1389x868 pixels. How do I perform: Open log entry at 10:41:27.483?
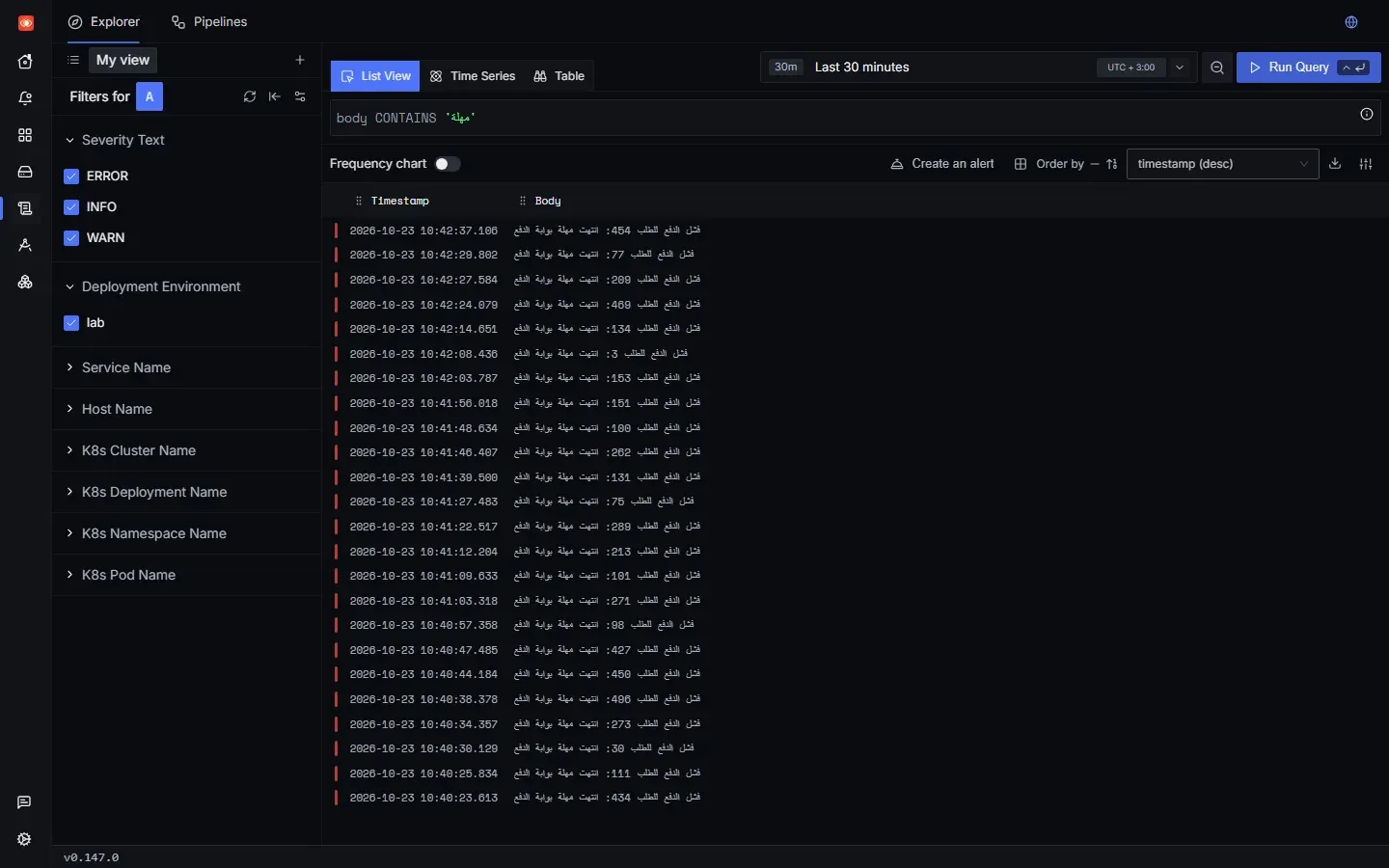tap(855, 502)
